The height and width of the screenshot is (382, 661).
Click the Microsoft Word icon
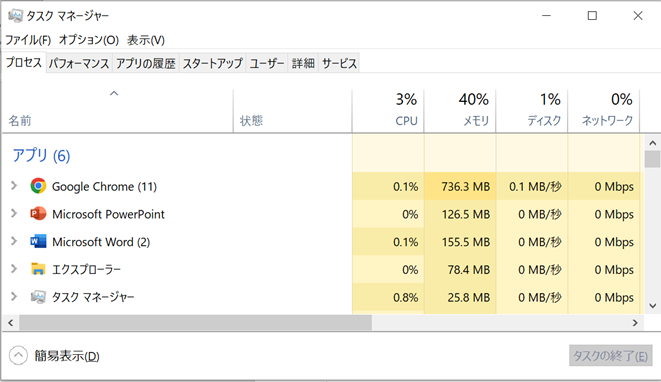(38, 242)
